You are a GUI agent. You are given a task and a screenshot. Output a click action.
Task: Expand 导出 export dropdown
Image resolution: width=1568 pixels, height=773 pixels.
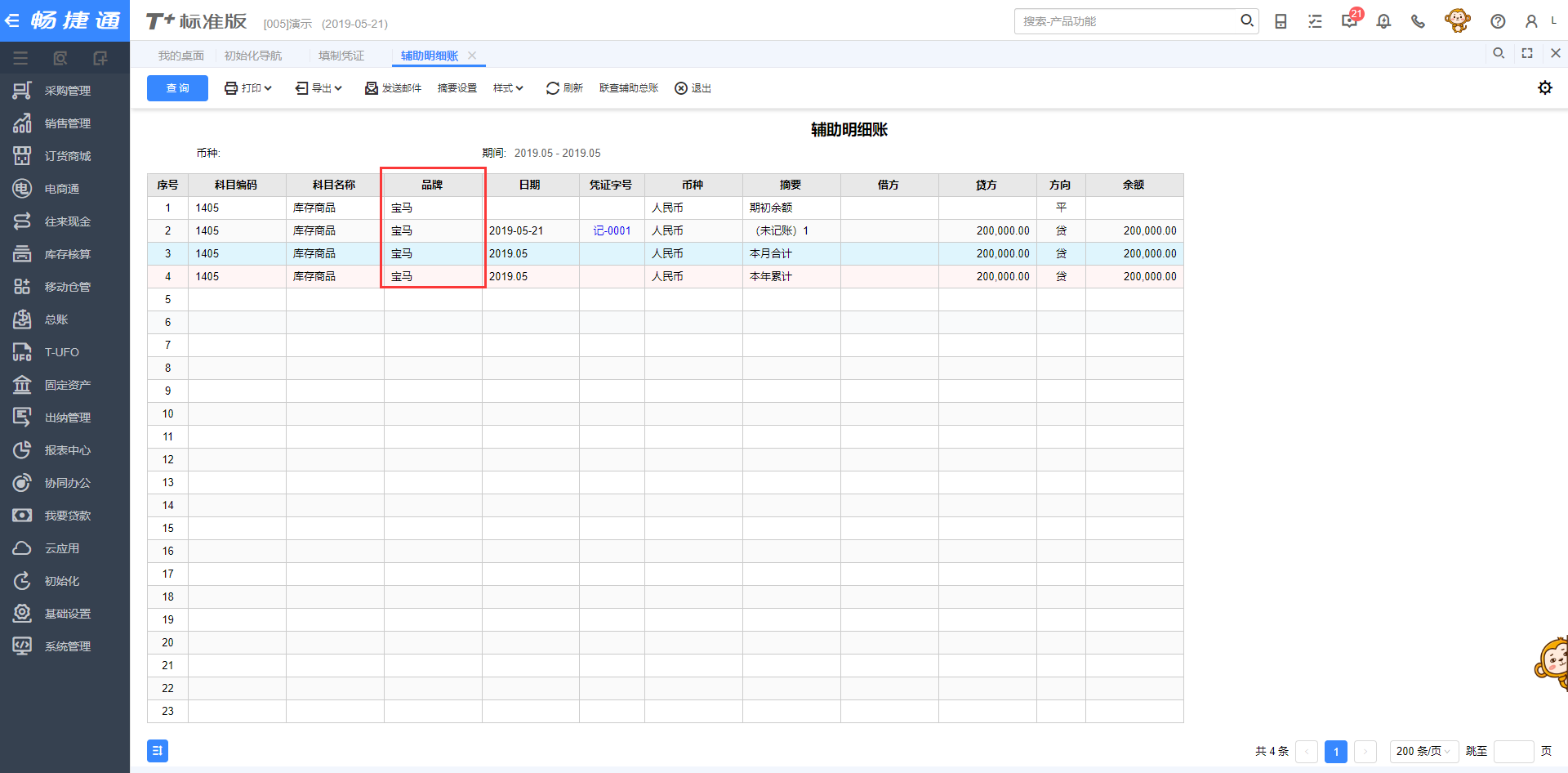(318, 88)
